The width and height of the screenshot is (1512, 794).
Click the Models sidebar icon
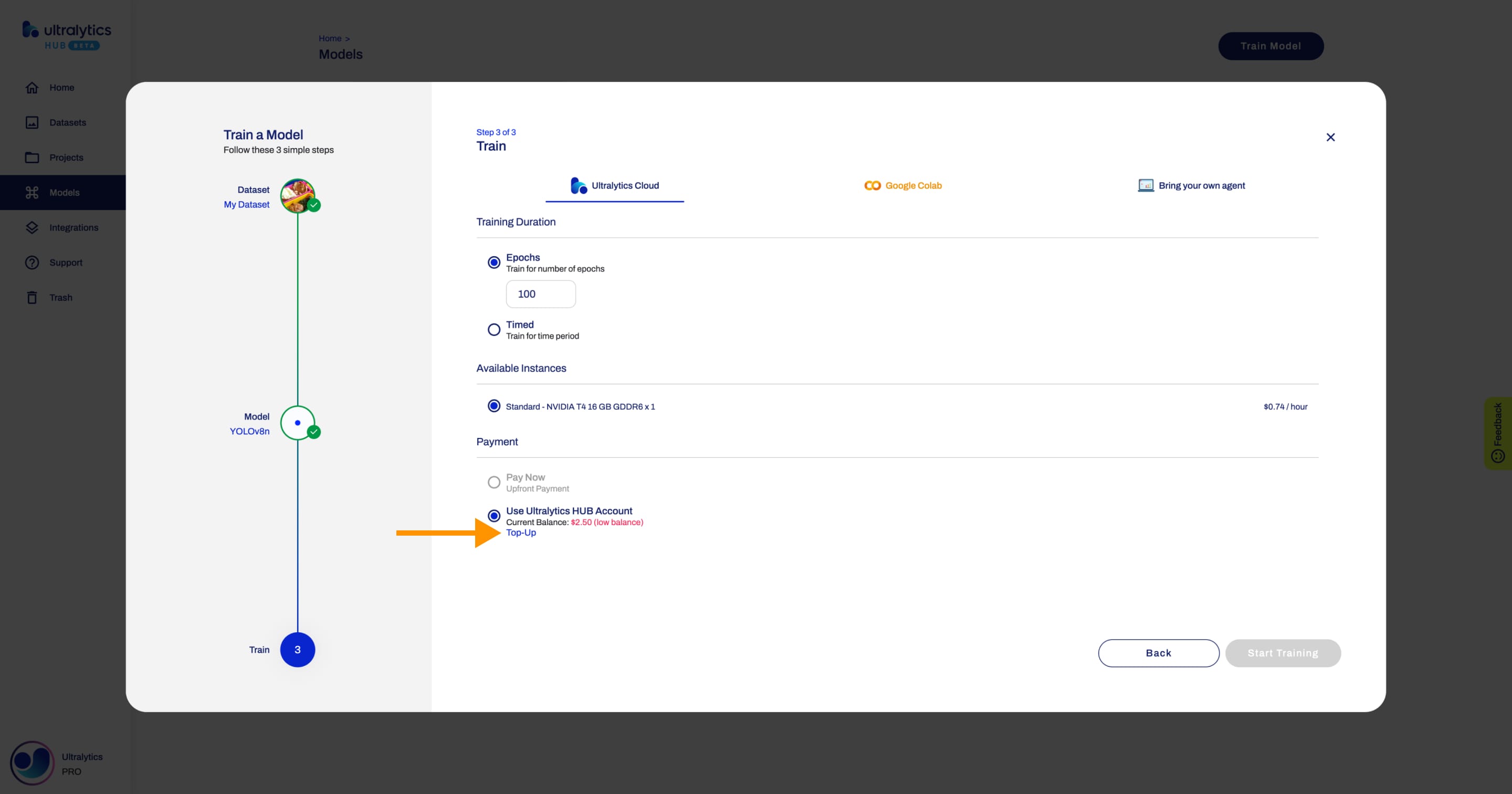click(x=31, y=192)
